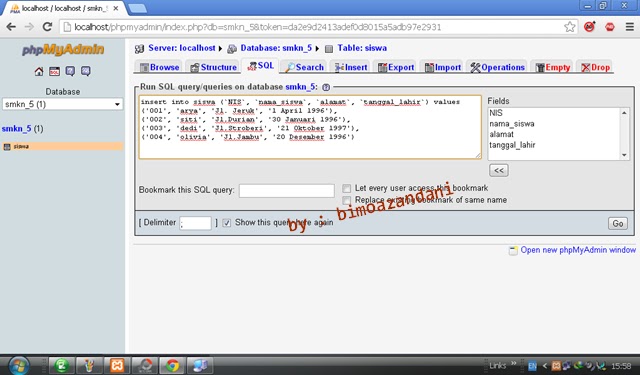Click the Server: localhost breadcrumb link
This screenshot has width=640, height=375.
(x=182, y=48)
